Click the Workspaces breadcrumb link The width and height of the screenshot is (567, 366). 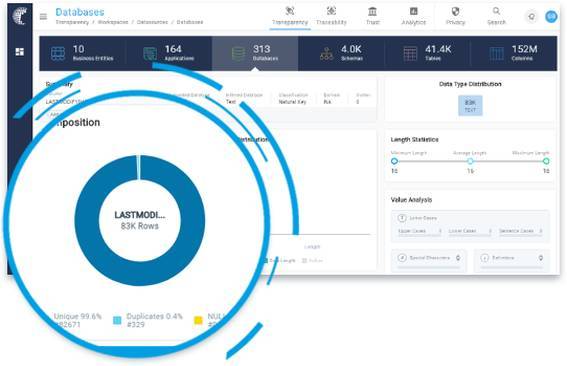click(x=113, y=22)
